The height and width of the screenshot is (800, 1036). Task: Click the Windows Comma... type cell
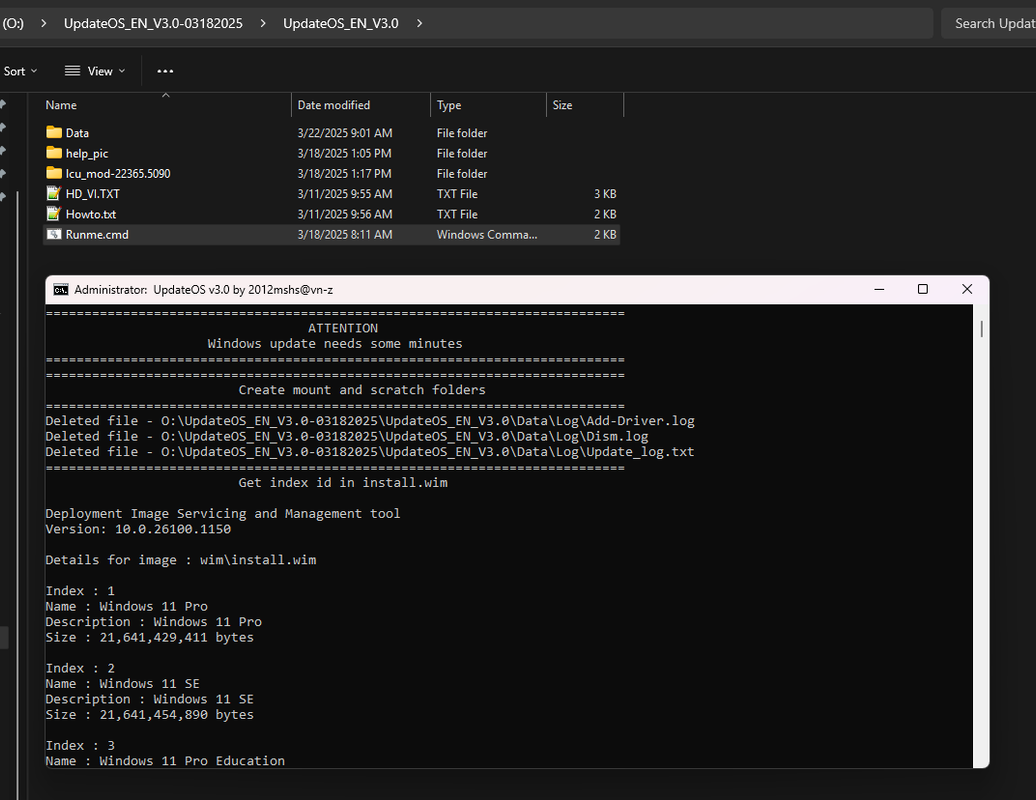[487, 235]
